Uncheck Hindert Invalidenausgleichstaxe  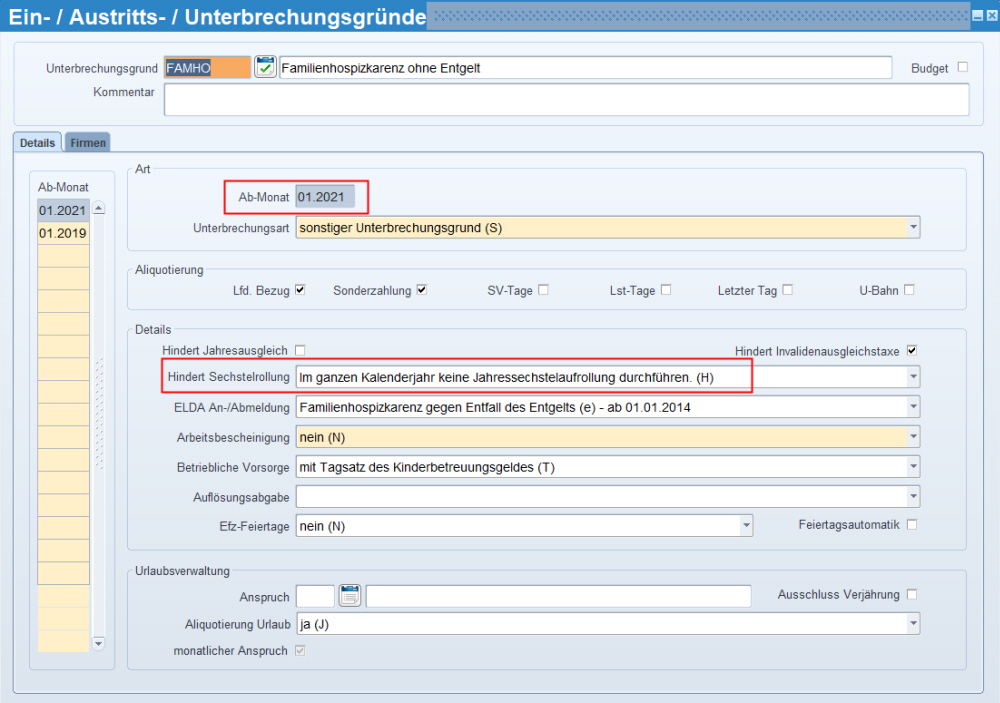click(x=912, y=350)
